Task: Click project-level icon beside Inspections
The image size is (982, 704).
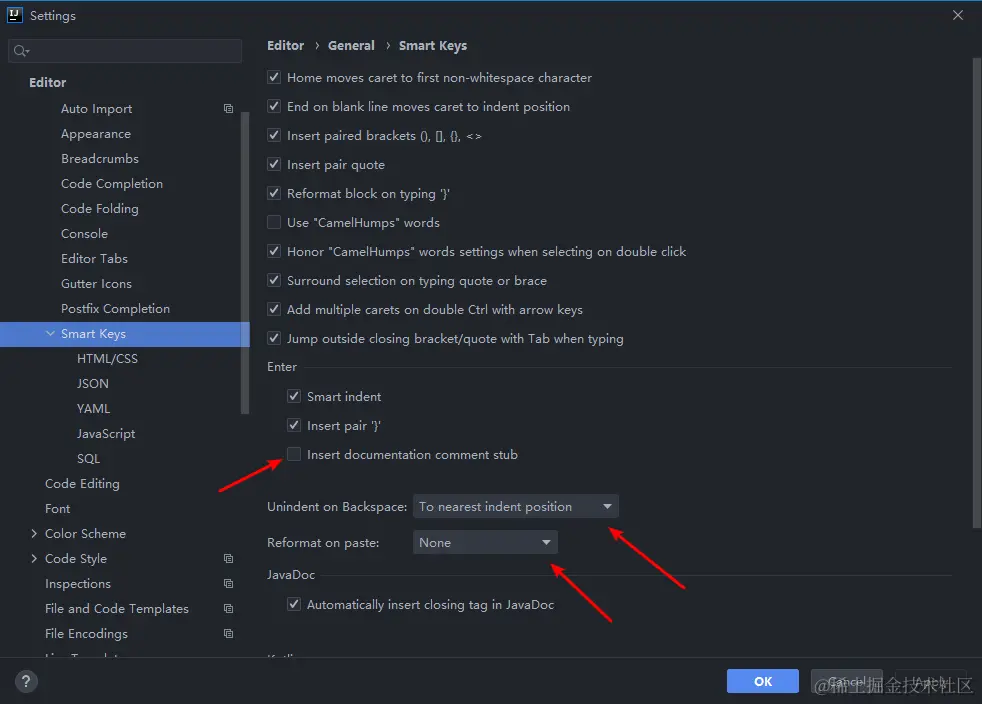Action: click(229, 583)
